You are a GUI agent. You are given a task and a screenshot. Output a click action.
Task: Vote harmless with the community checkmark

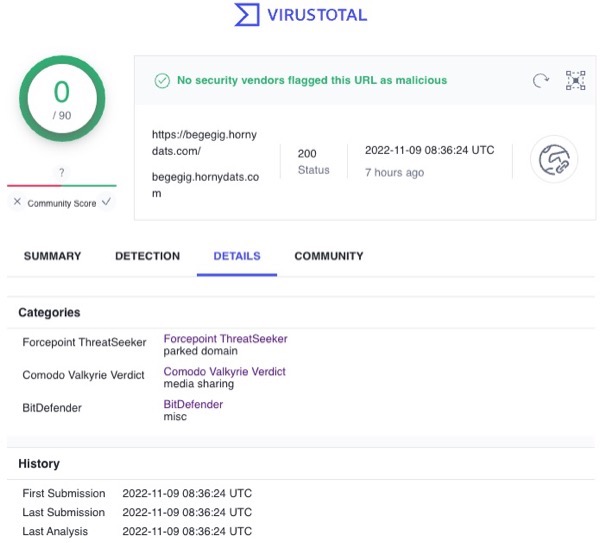point(106,201)
